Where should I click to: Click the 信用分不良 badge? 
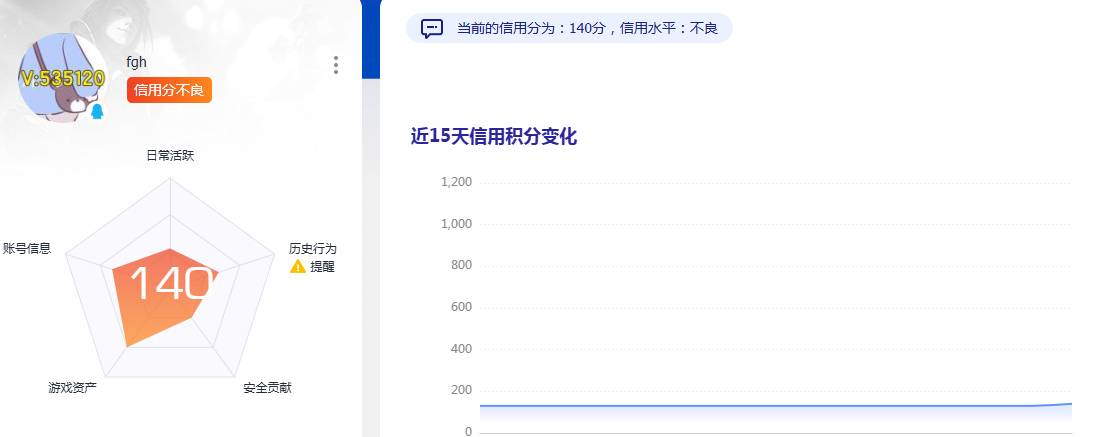tap(169, 90)
